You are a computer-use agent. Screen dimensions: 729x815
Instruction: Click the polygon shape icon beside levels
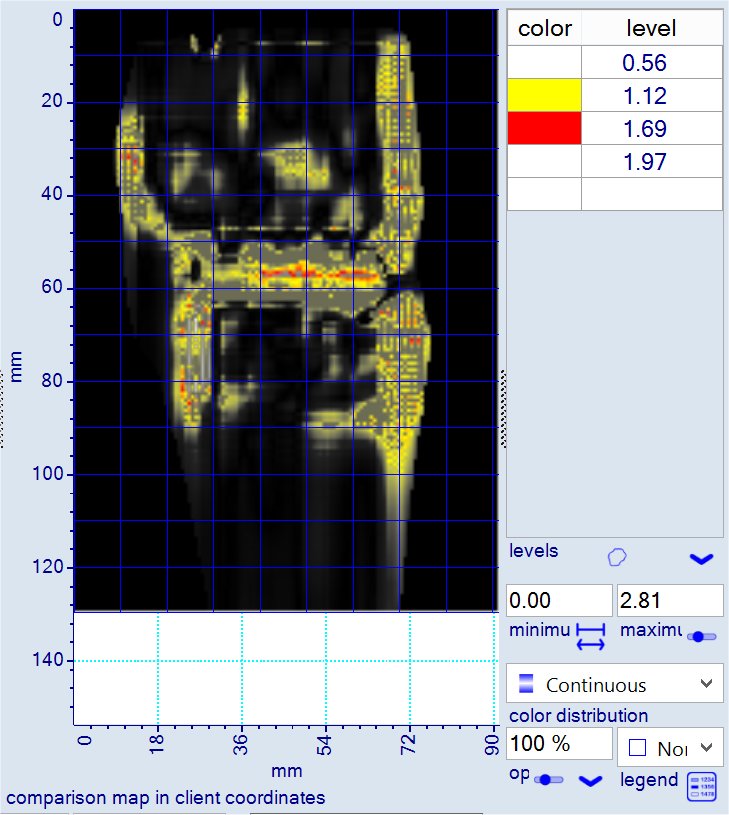point(618,556)
